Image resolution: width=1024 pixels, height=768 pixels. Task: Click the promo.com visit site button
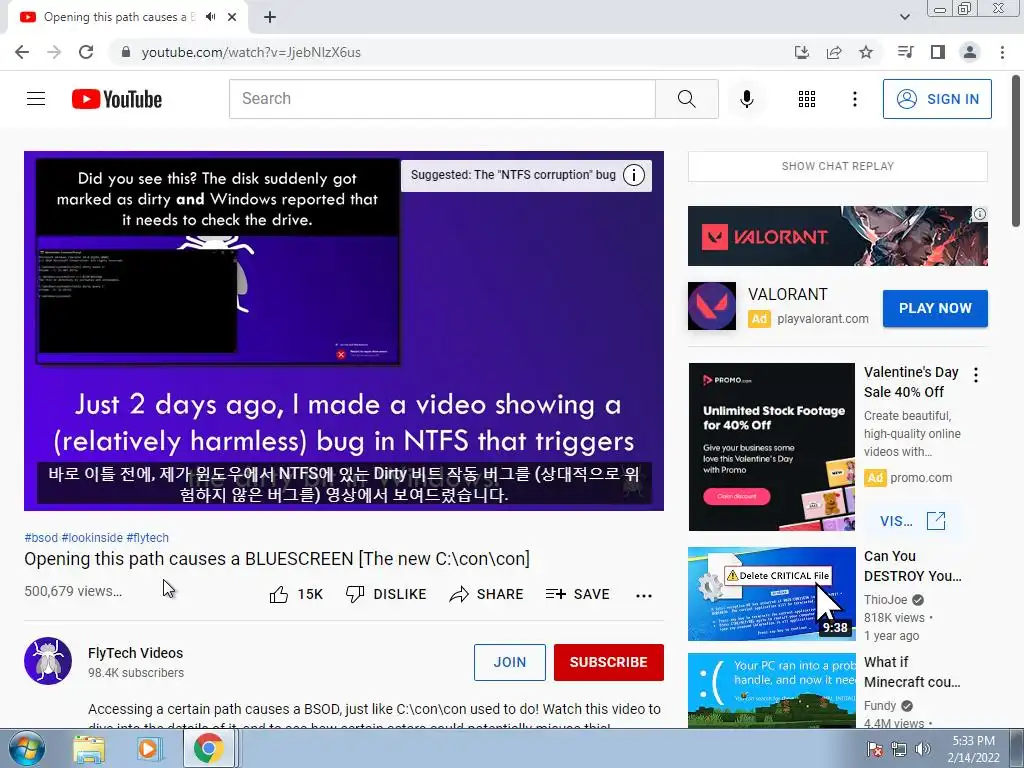click(912, 520)
